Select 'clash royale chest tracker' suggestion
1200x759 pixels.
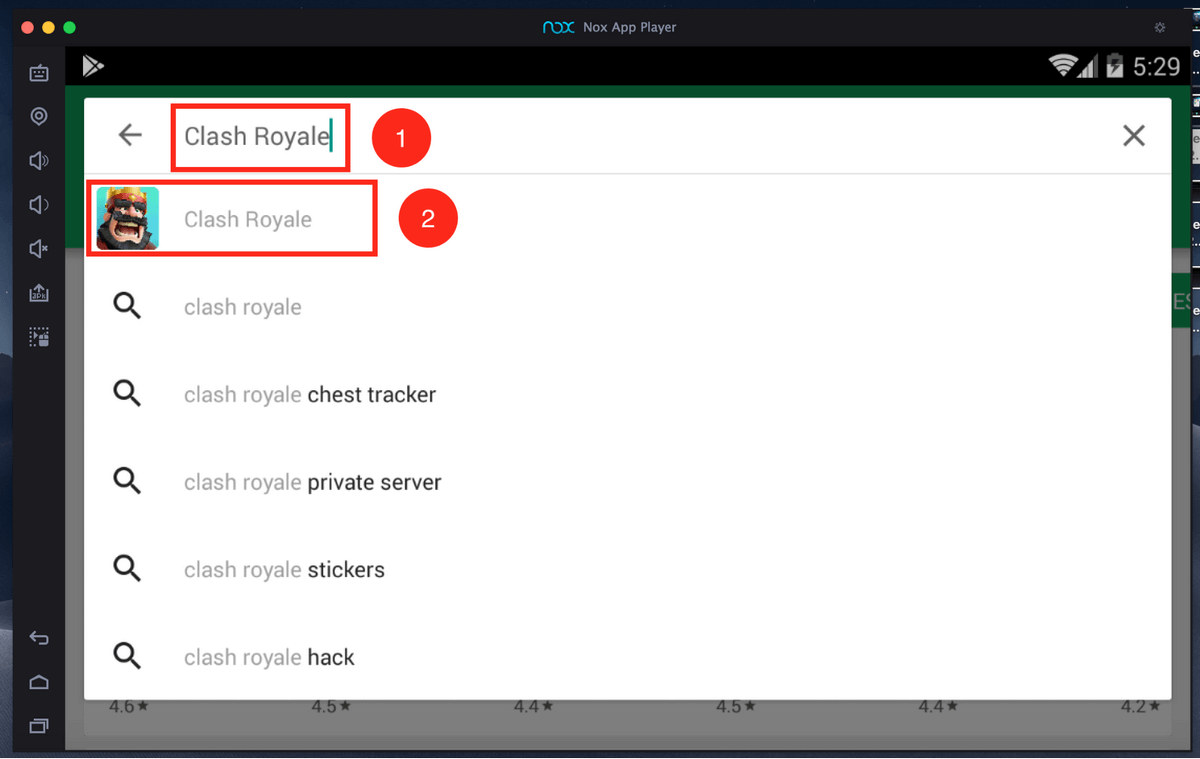[x=627, y=394]
